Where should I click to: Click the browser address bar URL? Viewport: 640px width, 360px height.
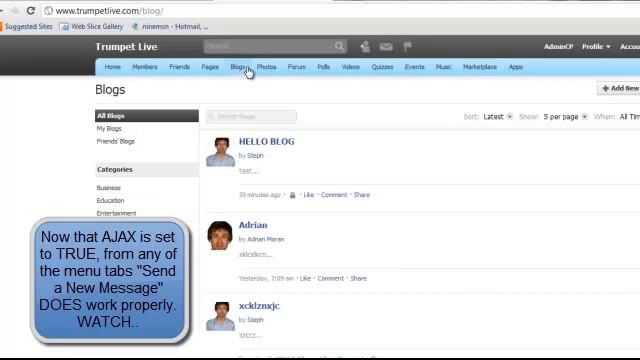point(109,11)
